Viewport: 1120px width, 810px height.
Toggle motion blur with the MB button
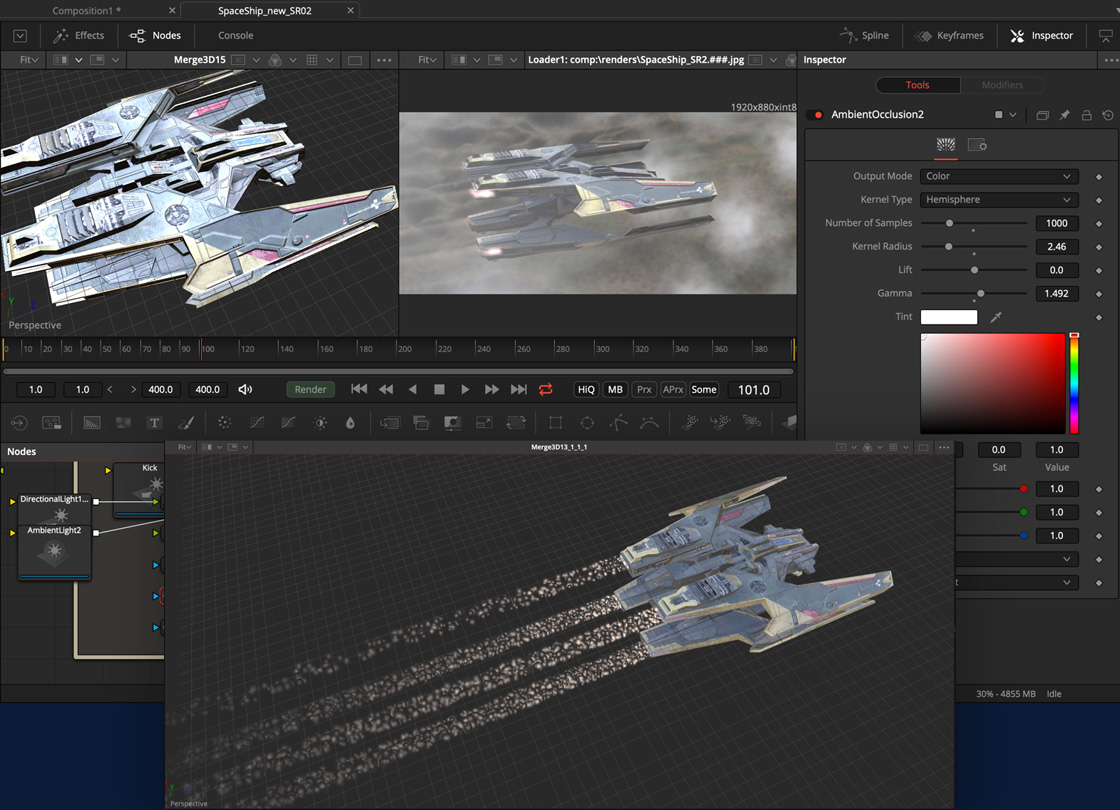pos(615,389)
